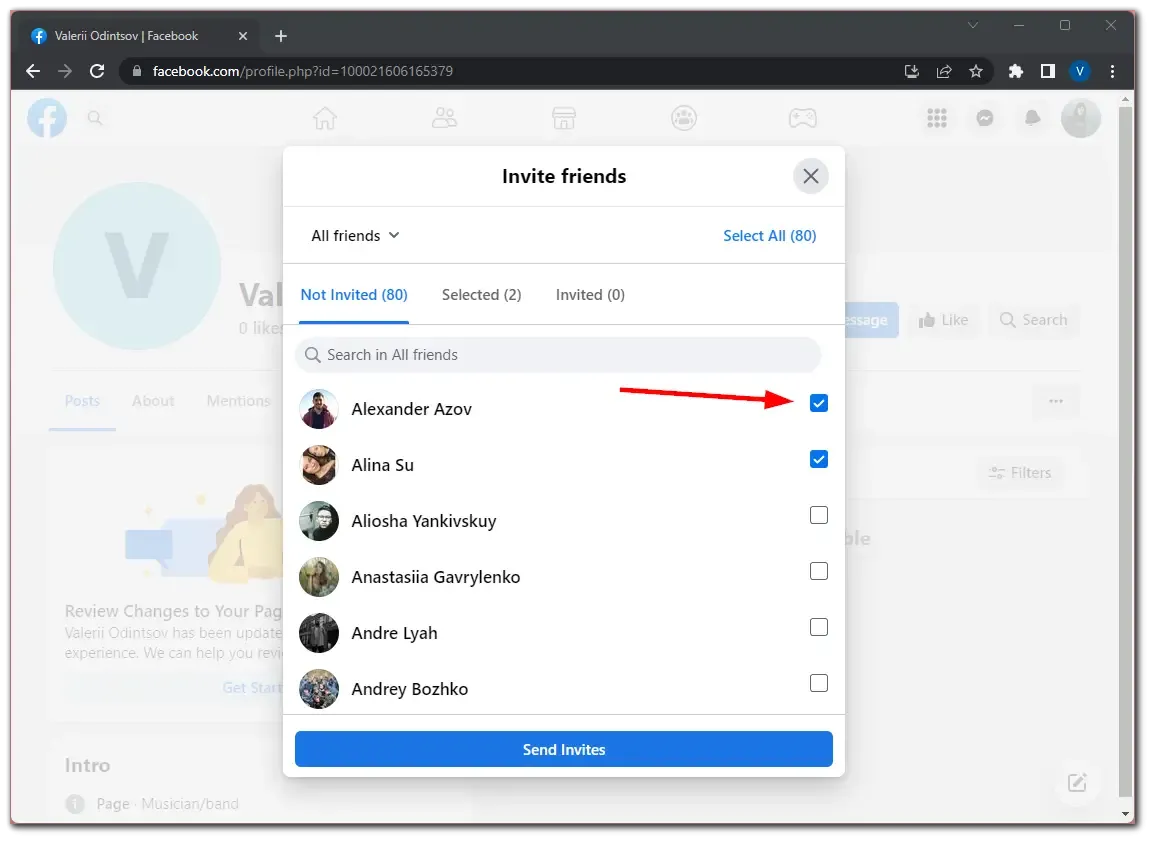
Task: Click the browser forward arrow
Action: point(65,71)
